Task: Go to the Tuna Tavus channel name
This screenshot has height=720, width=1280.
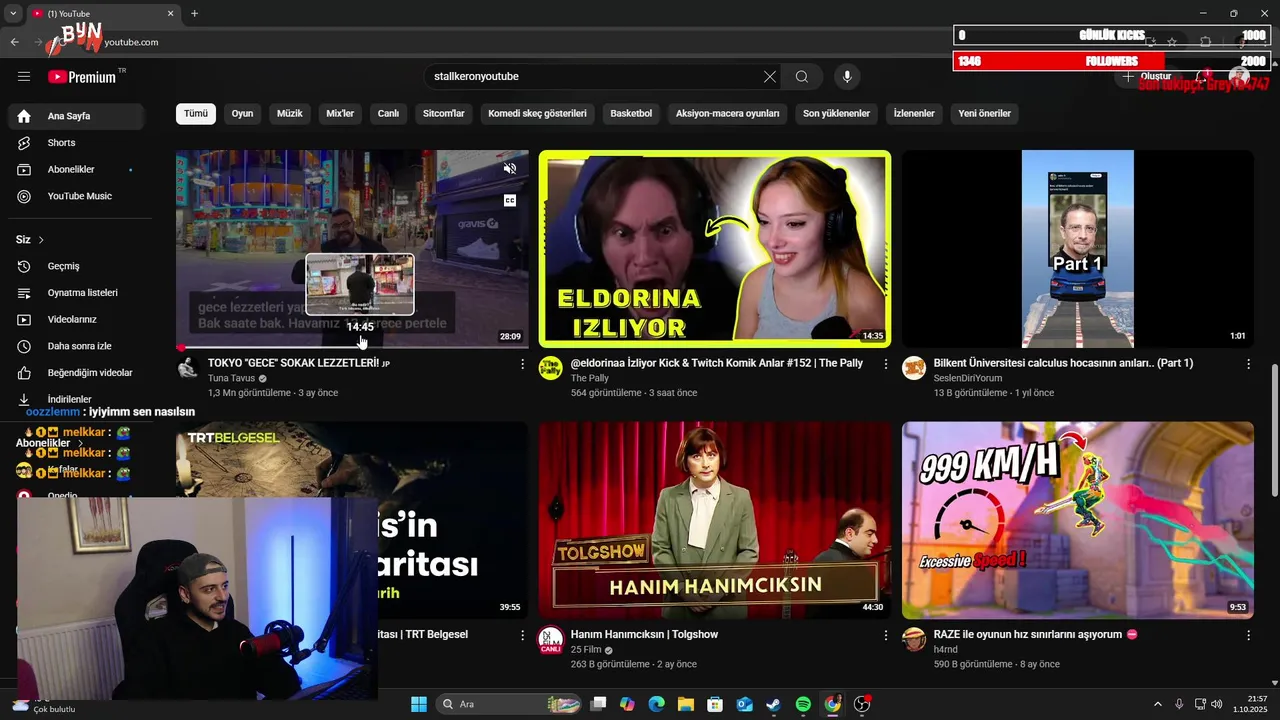Action: (231, 379)
